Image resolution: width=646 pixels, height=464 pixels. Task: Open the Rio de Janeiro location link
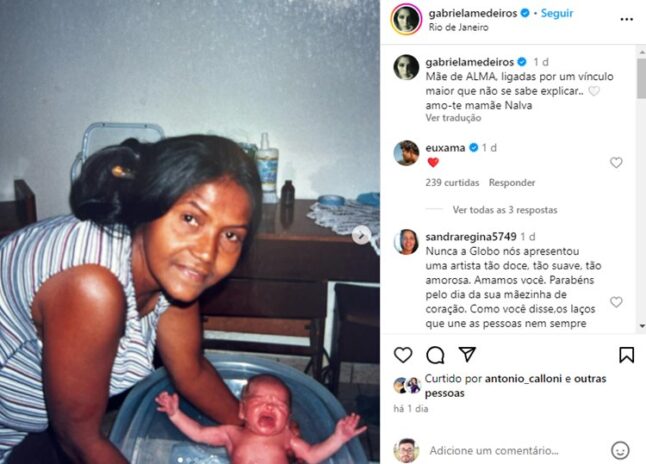459,27
